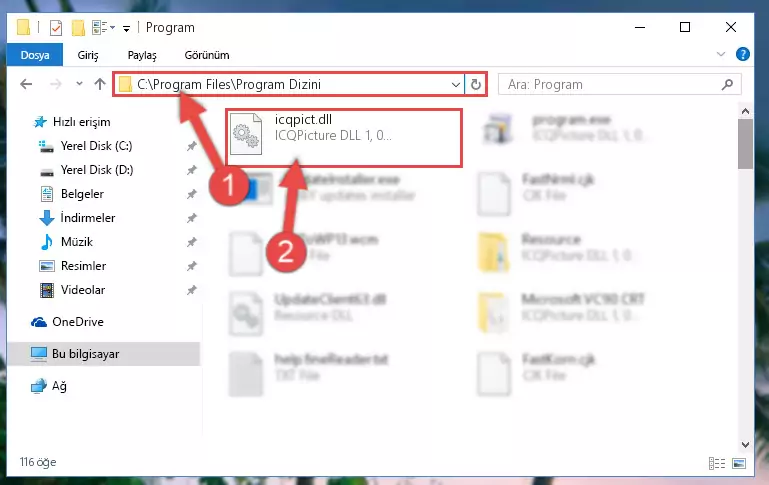The image size is (769, 485).
Task: Open Videolar folder in sidebar
Action: tap(72, 290)
